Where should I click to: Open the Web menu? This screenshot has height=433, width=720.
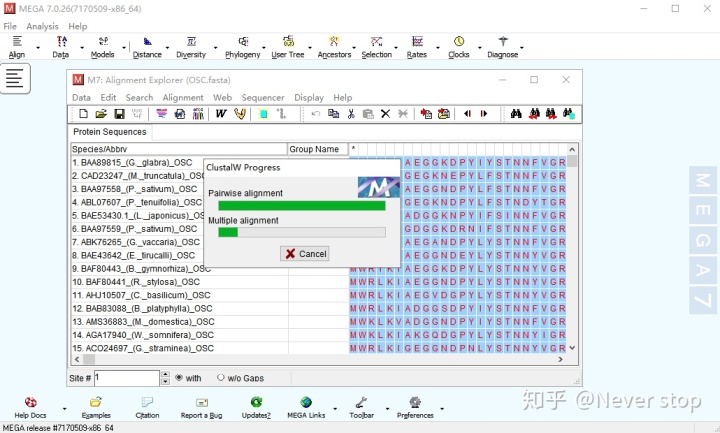[x=222, y=97]
